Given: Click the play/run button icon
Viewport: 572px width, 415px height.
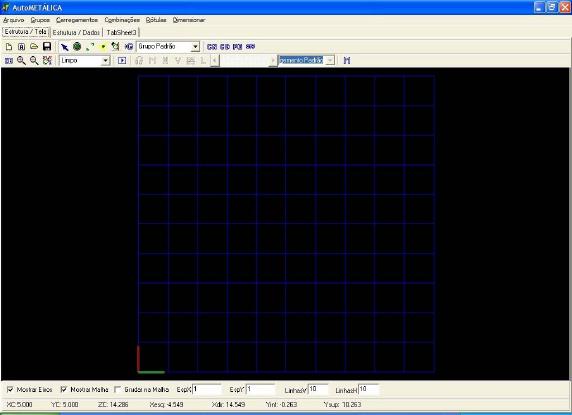Looking at the screenshot, I should (122, 61).
